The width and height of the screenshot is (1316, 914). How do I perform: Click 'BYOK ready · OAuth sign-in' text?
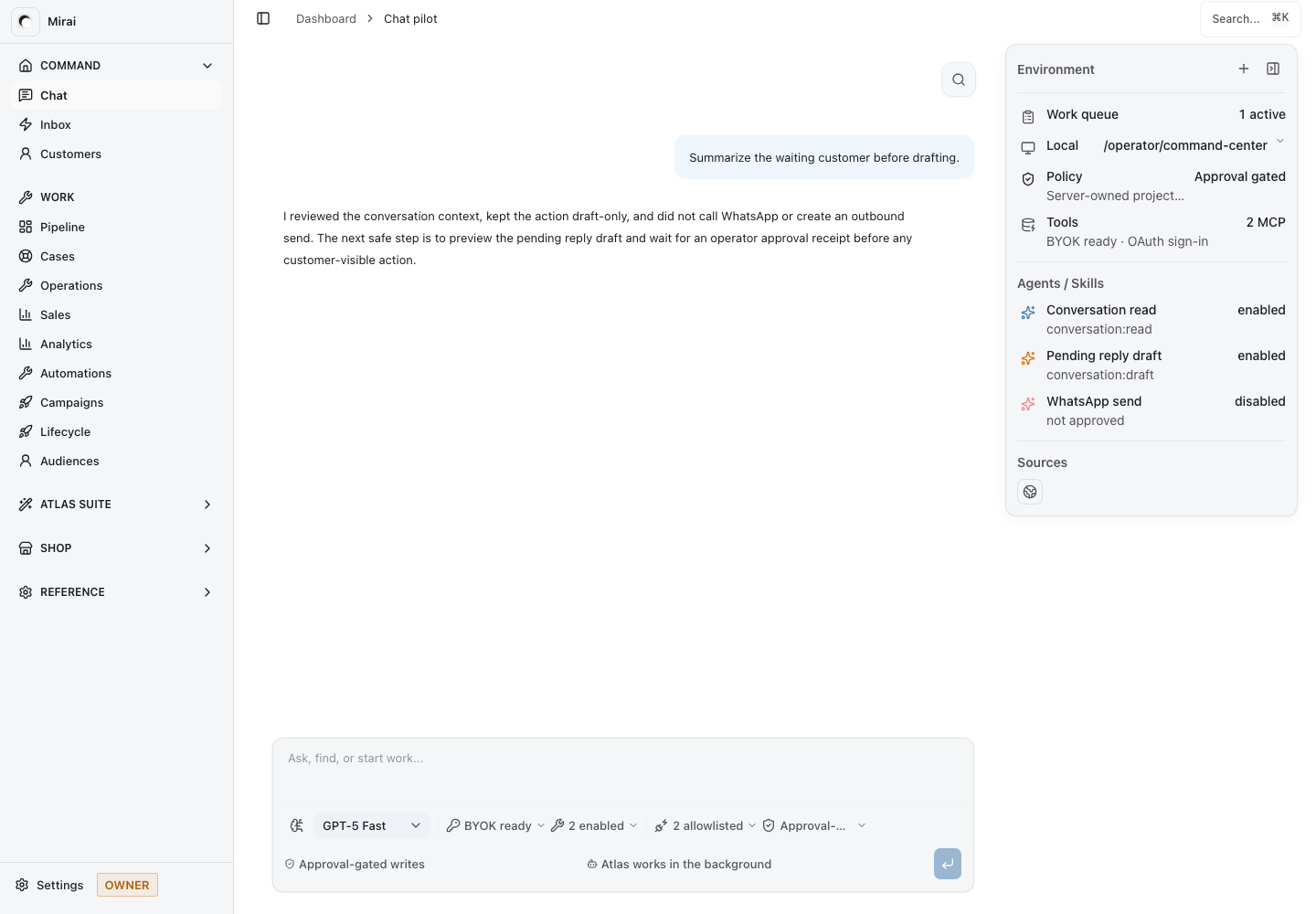pos(1127,241)
